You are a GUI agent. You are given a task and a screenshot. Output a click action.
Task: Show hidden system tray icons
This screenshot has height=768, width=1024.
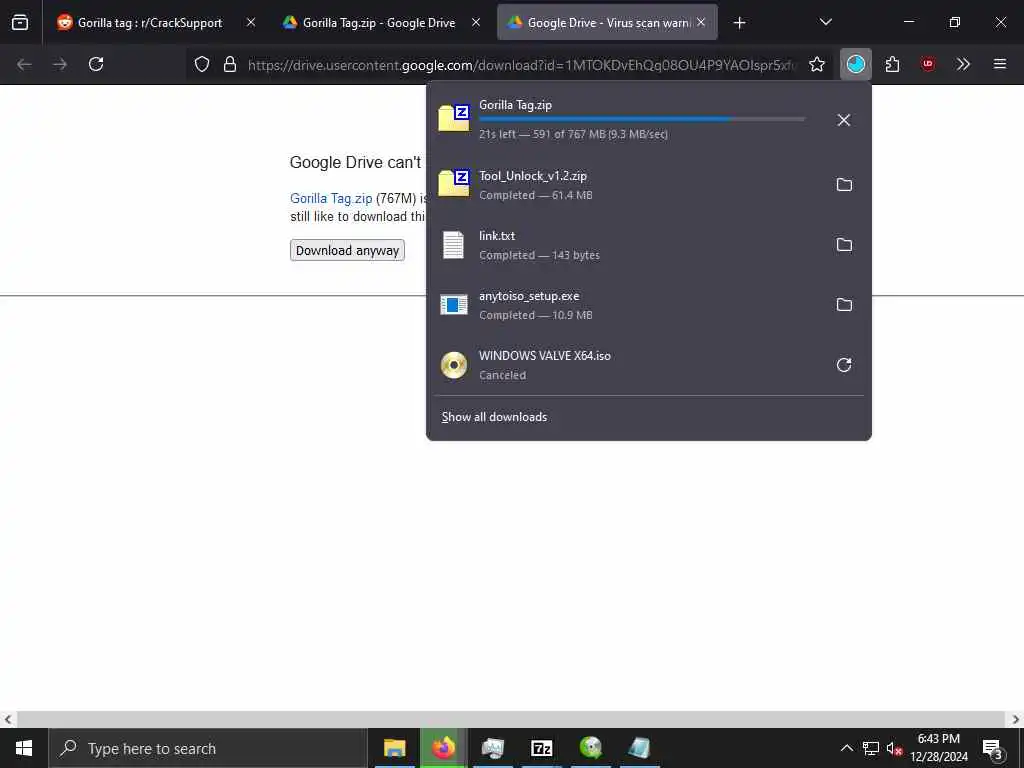click(x=846, y=748)
